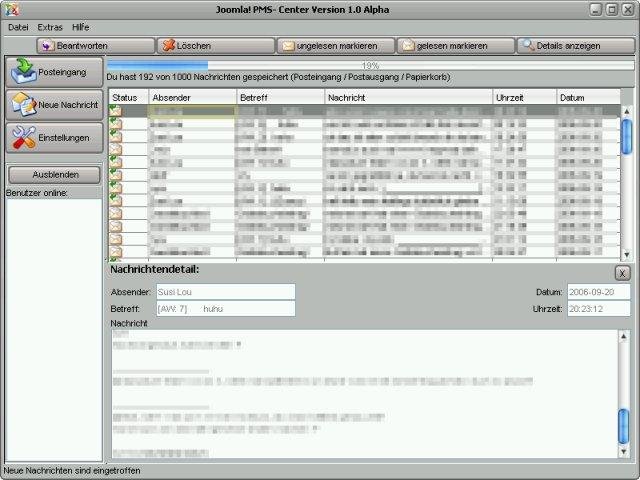Click text 'Du hast 192 von 1000 Nachrichten gespeichert'
Viewport: 640px width, 480px height.
point(198,77)
